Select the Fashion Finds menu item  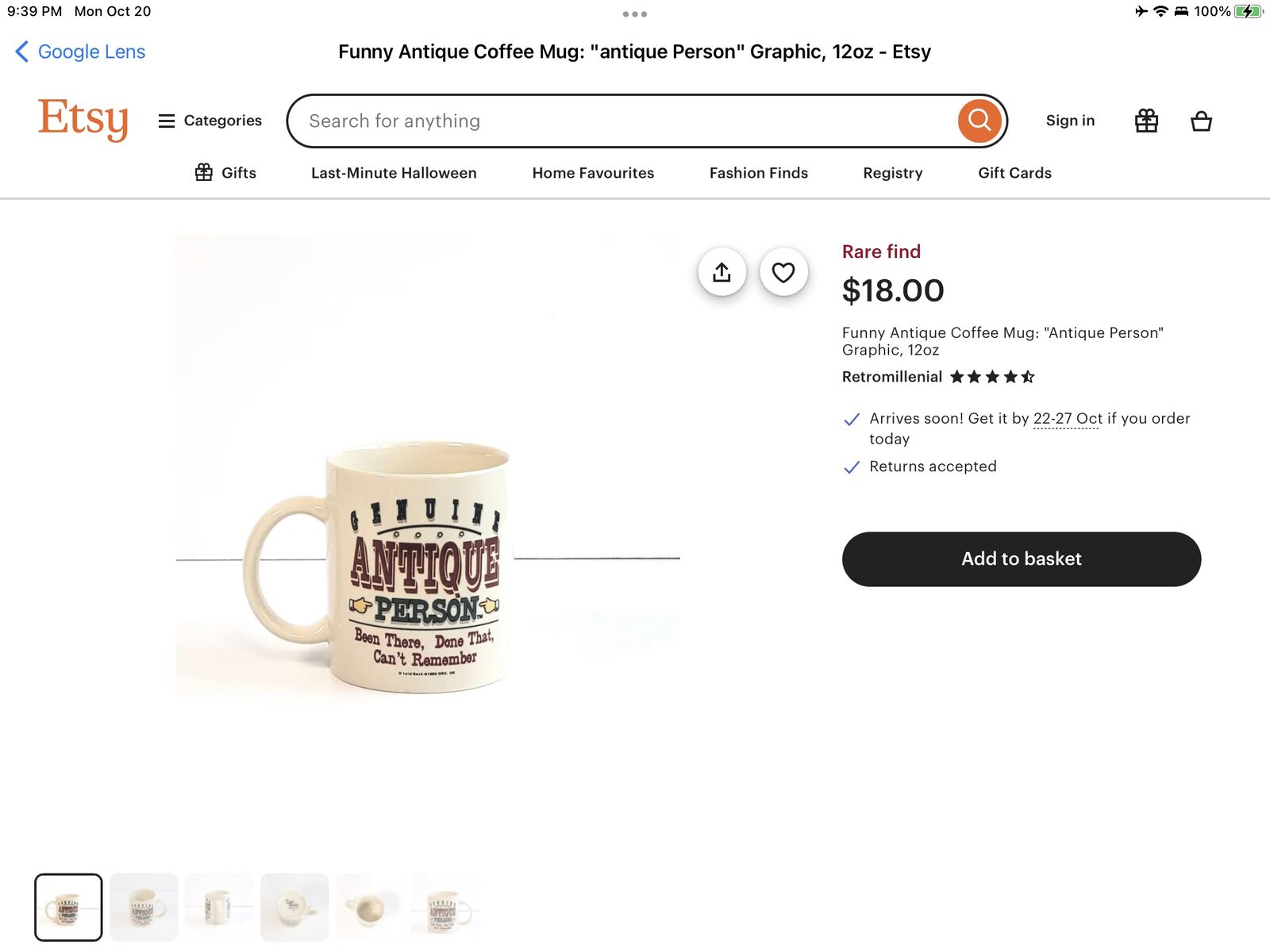(758, 173)
